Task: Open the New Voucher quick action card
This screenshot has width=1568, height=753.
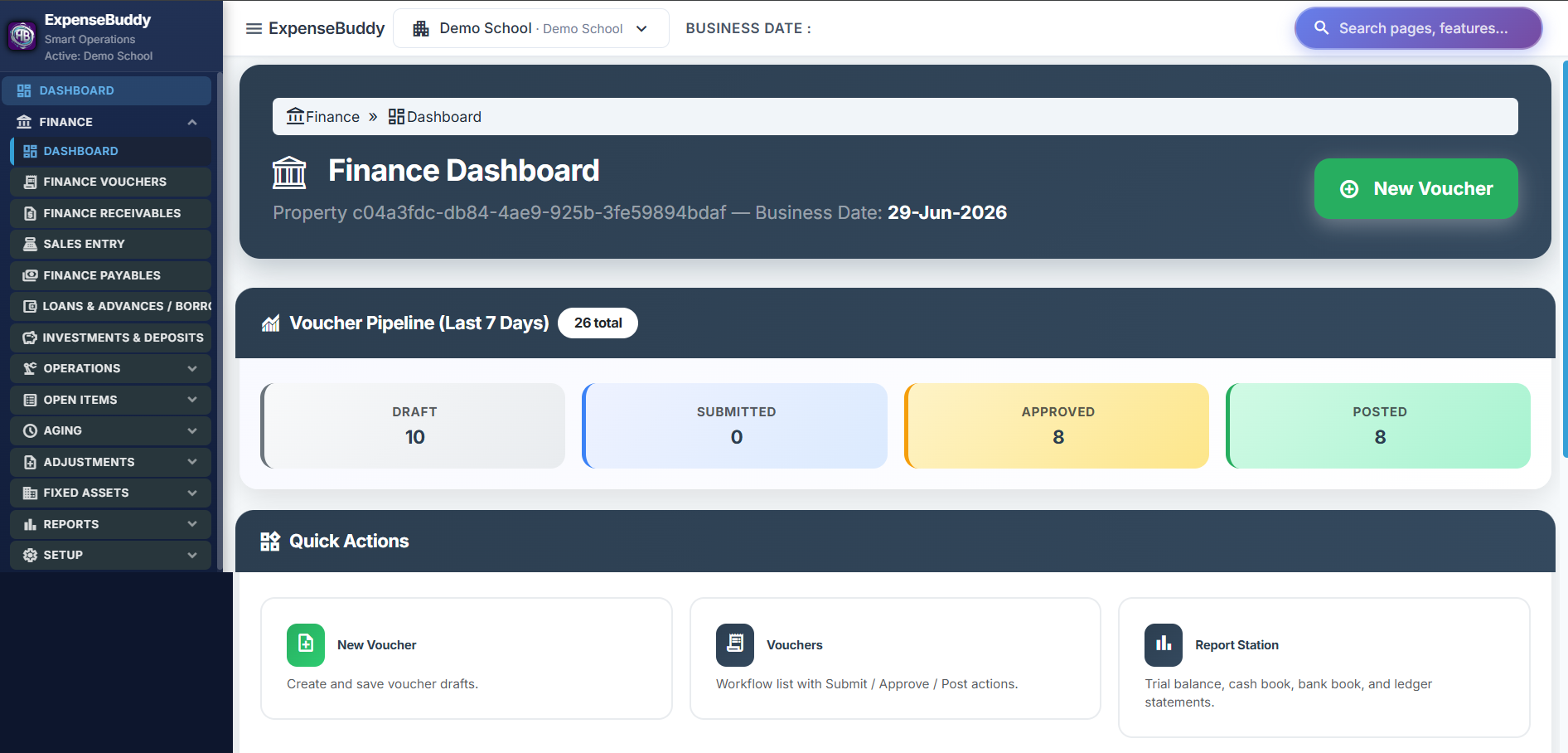Action: point(466,658)
